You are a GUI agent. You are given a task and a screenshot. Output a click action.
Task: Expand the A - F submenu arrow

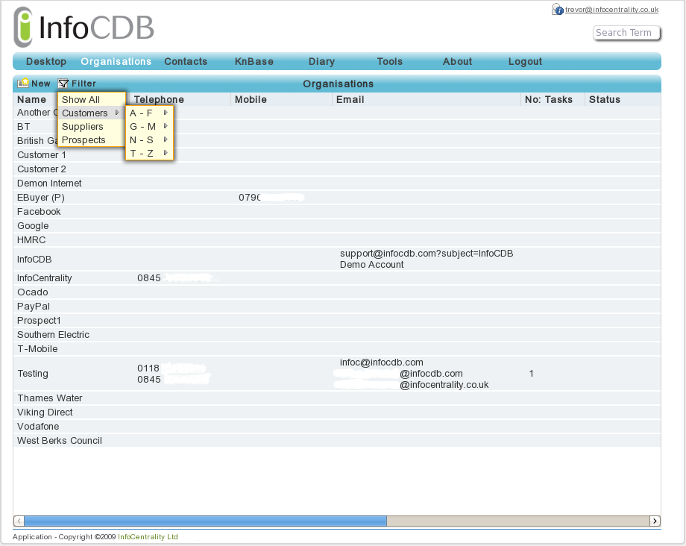coord(165,113)
